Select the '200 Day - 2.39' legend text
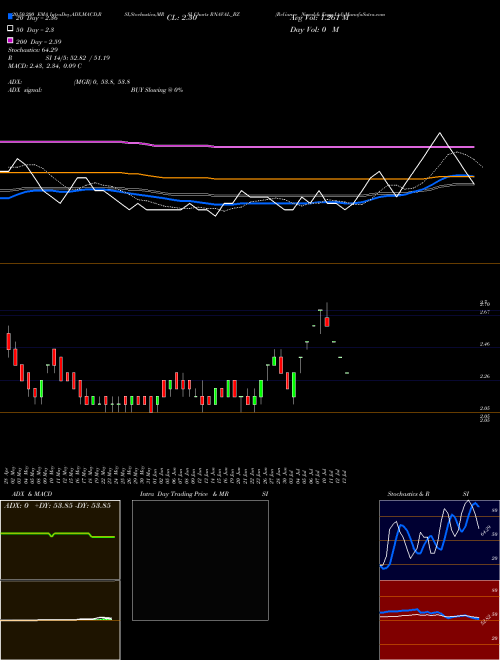 38,42
